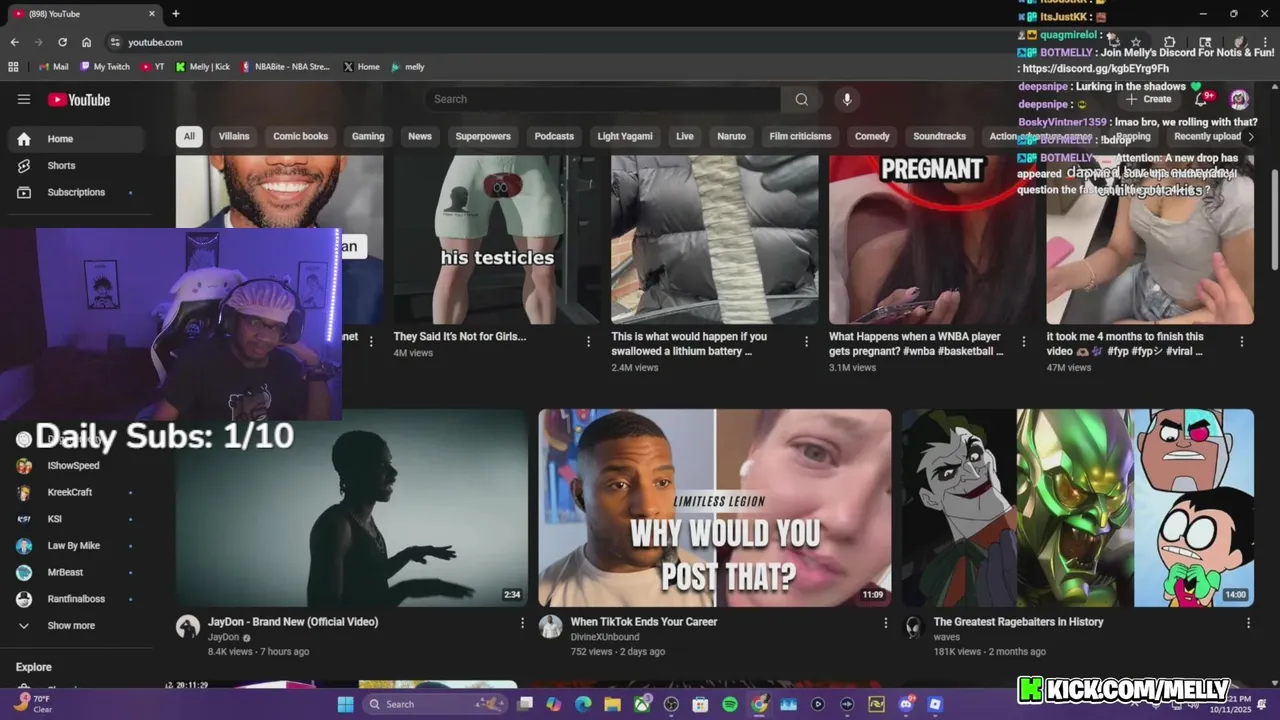Click the YouTube logo
1280x720 pixels.
coord(79,100)
